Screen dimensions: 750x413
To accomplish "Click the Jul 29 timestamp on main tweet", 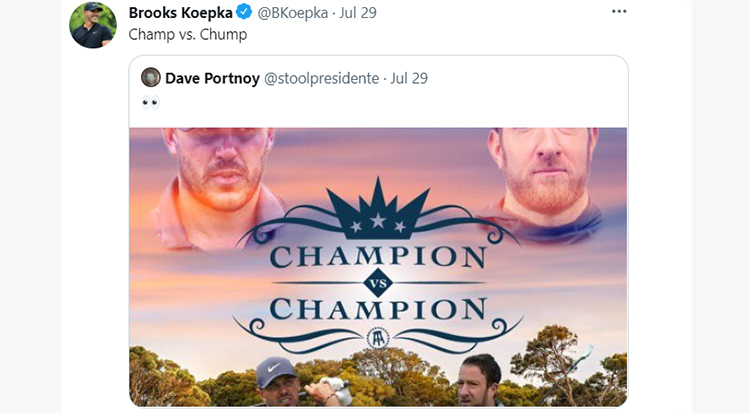I will click(358, 12).
